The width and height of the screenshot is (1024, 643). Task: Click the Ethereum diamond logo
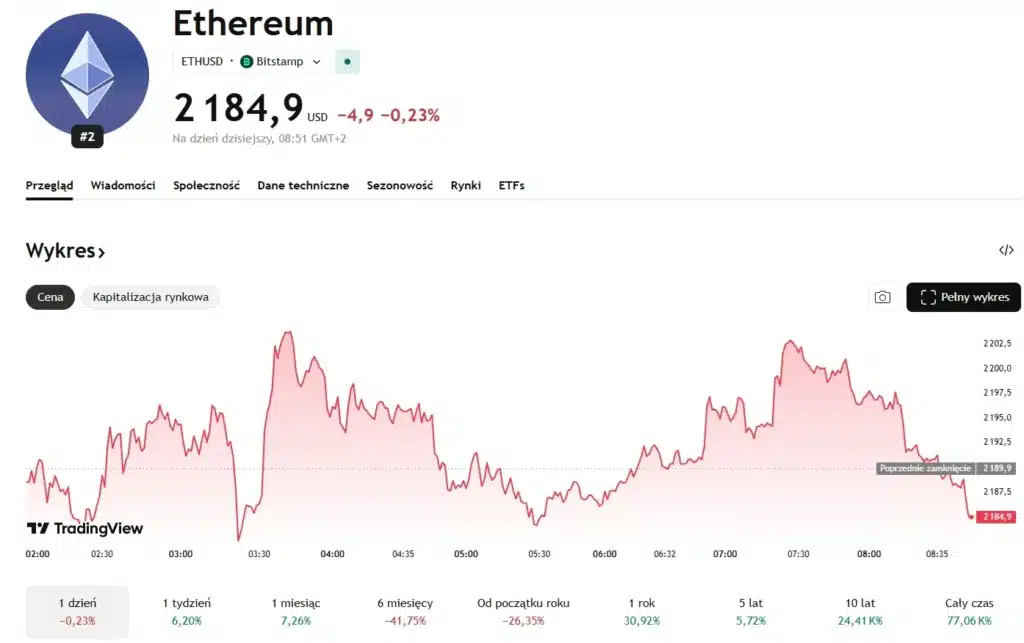(x=87, y=75)
